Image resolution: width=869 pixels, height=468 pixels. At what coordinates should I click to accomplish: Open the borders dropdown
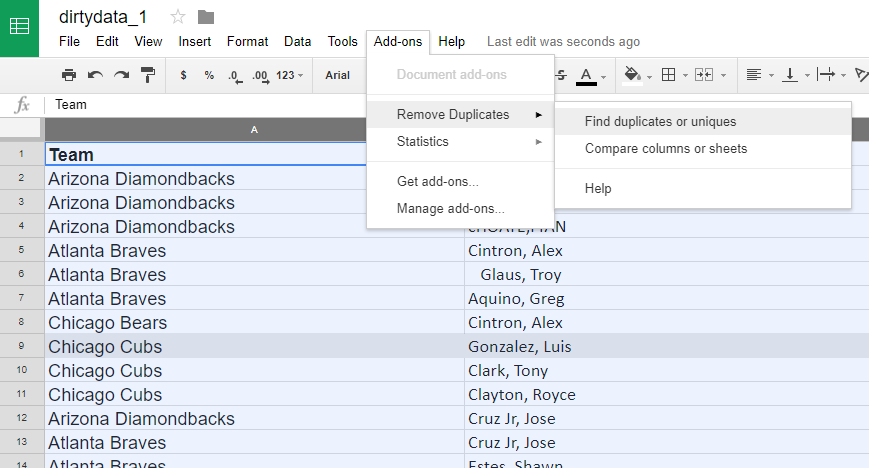(x=670, y=75)
